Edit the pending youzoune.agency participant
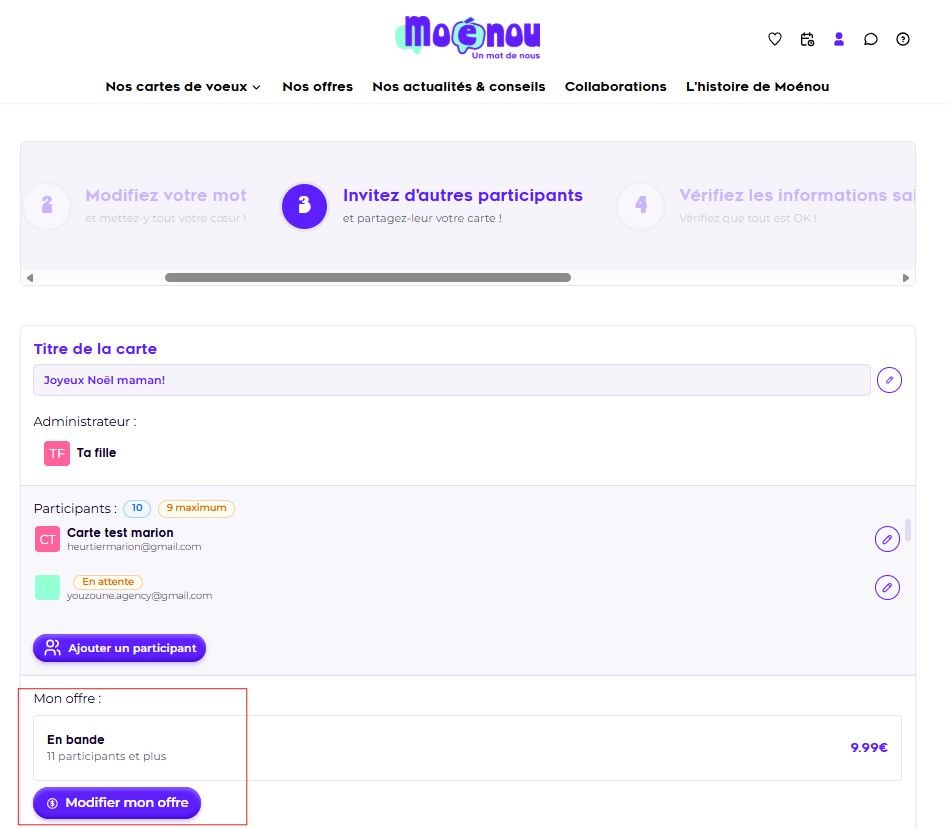 (887, 587)
